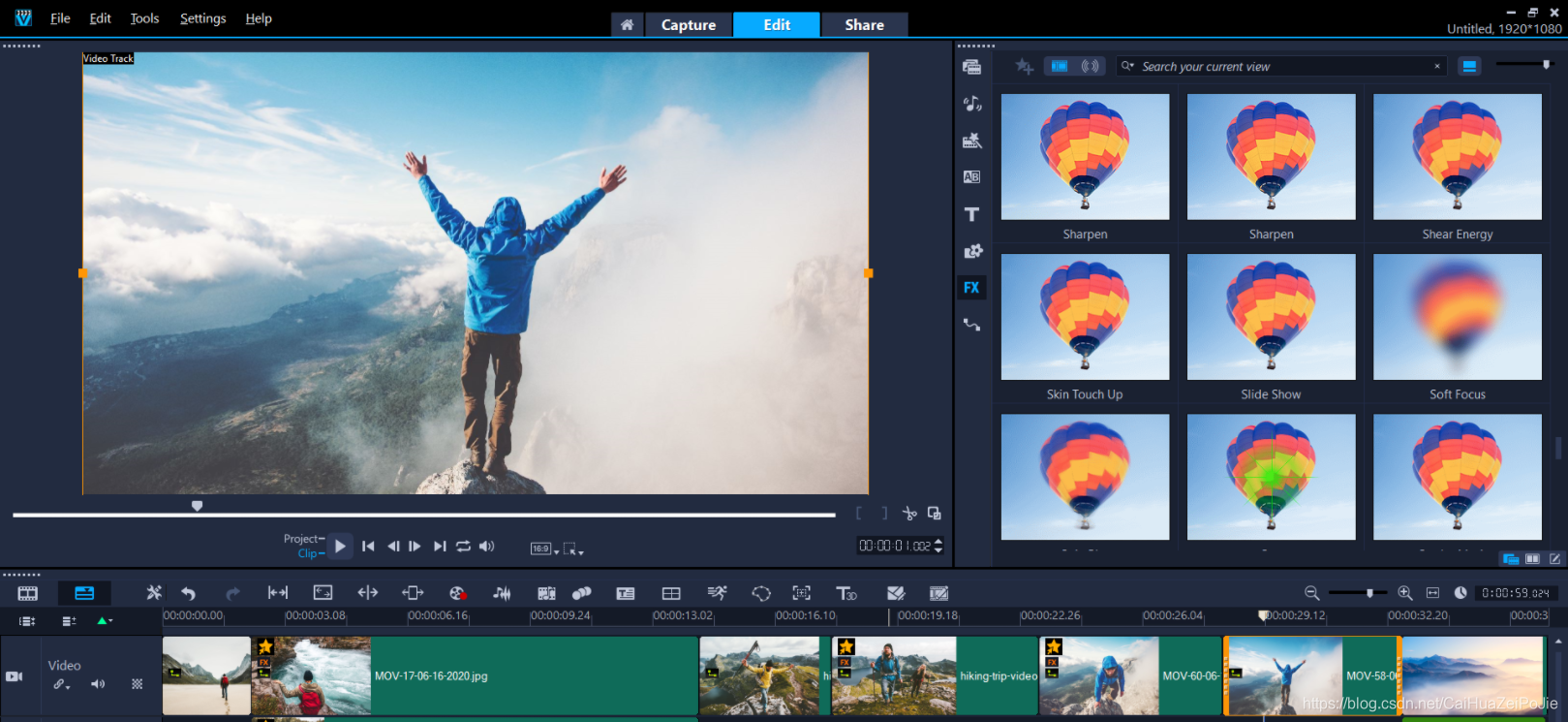Switch to the Capture tab
This screenshot has width=1568, height=722.
click(x=689, y=25)
